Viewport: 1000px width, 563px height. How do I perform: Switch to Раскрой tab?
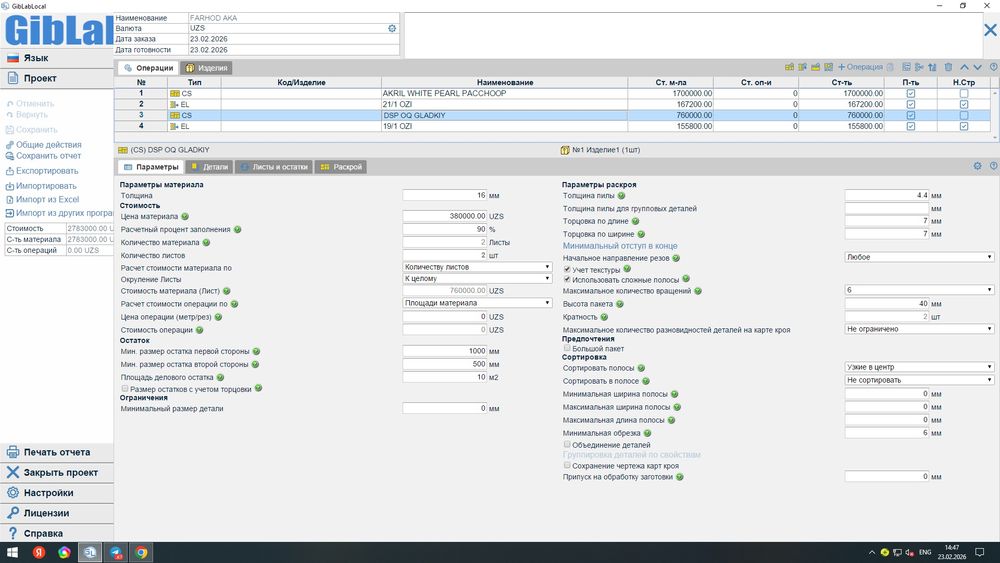(x=341, y=167)
